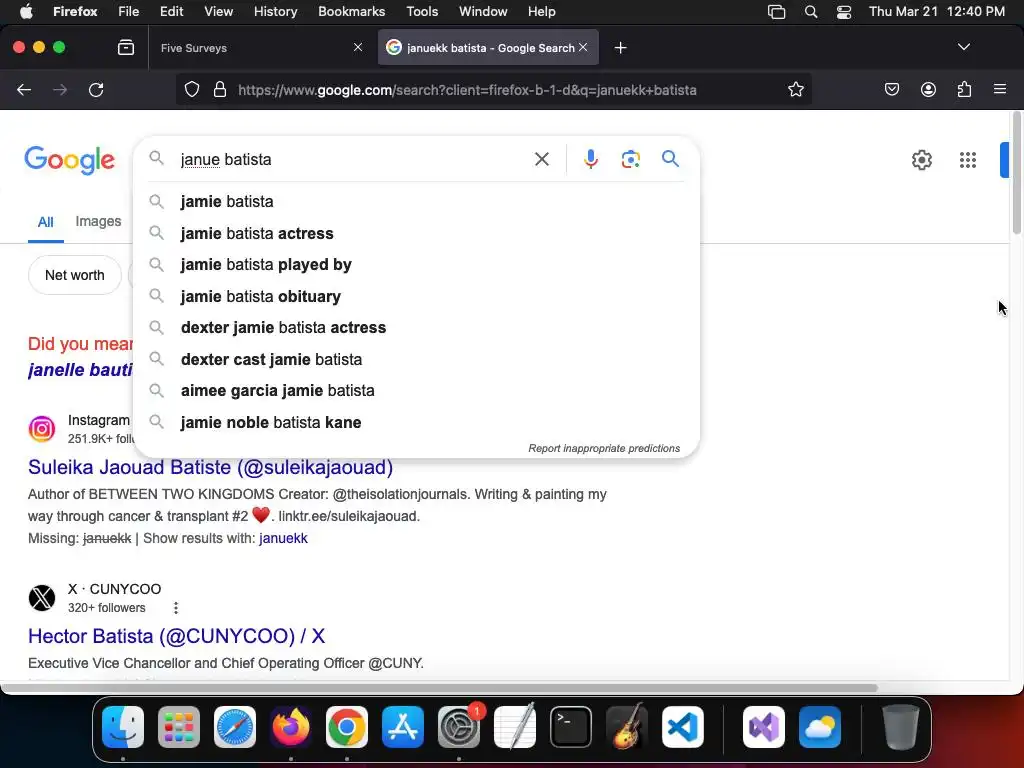Open GarageBand from the dock

(627, 727)
